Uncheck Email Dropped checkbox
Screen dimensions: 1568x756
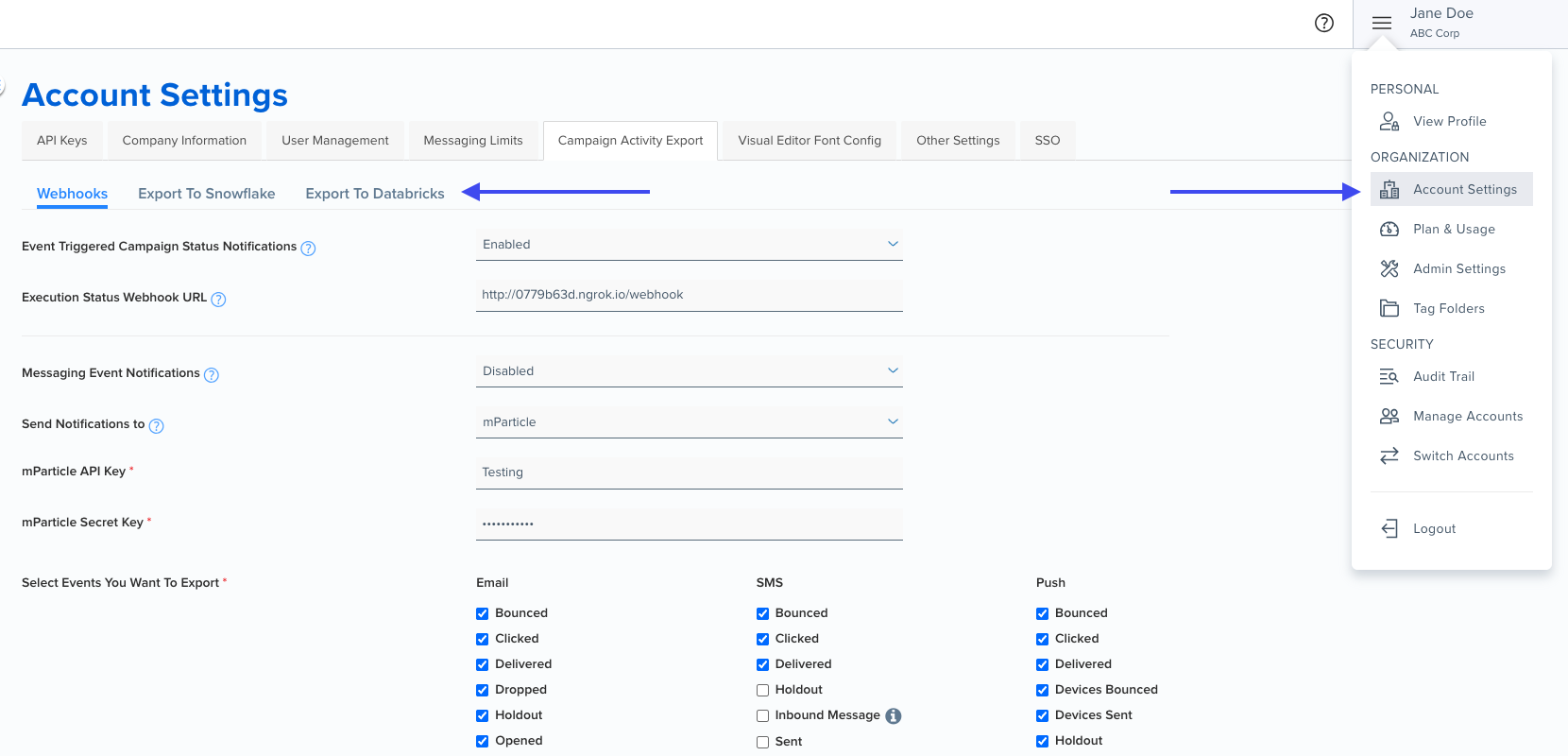[x=482, y=690]
